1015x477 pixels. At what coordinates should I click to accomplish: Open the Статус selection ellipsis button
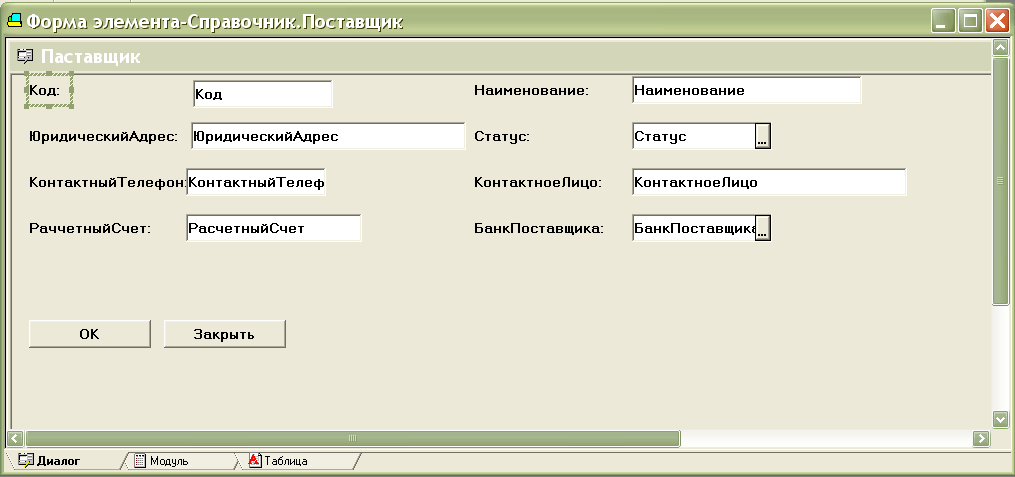(763, 137)
